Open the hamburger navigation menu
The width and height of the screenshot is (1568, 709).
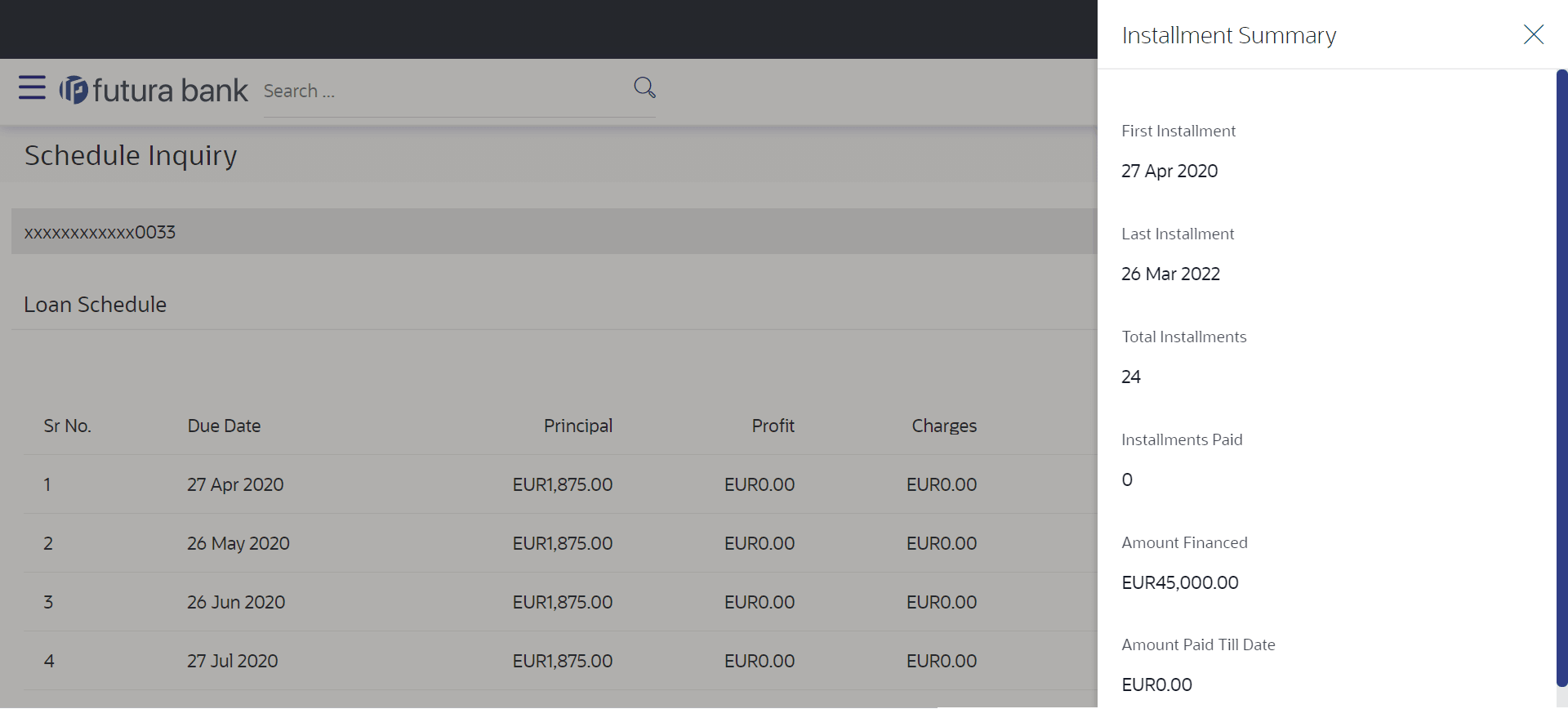[x=32, y=87]
